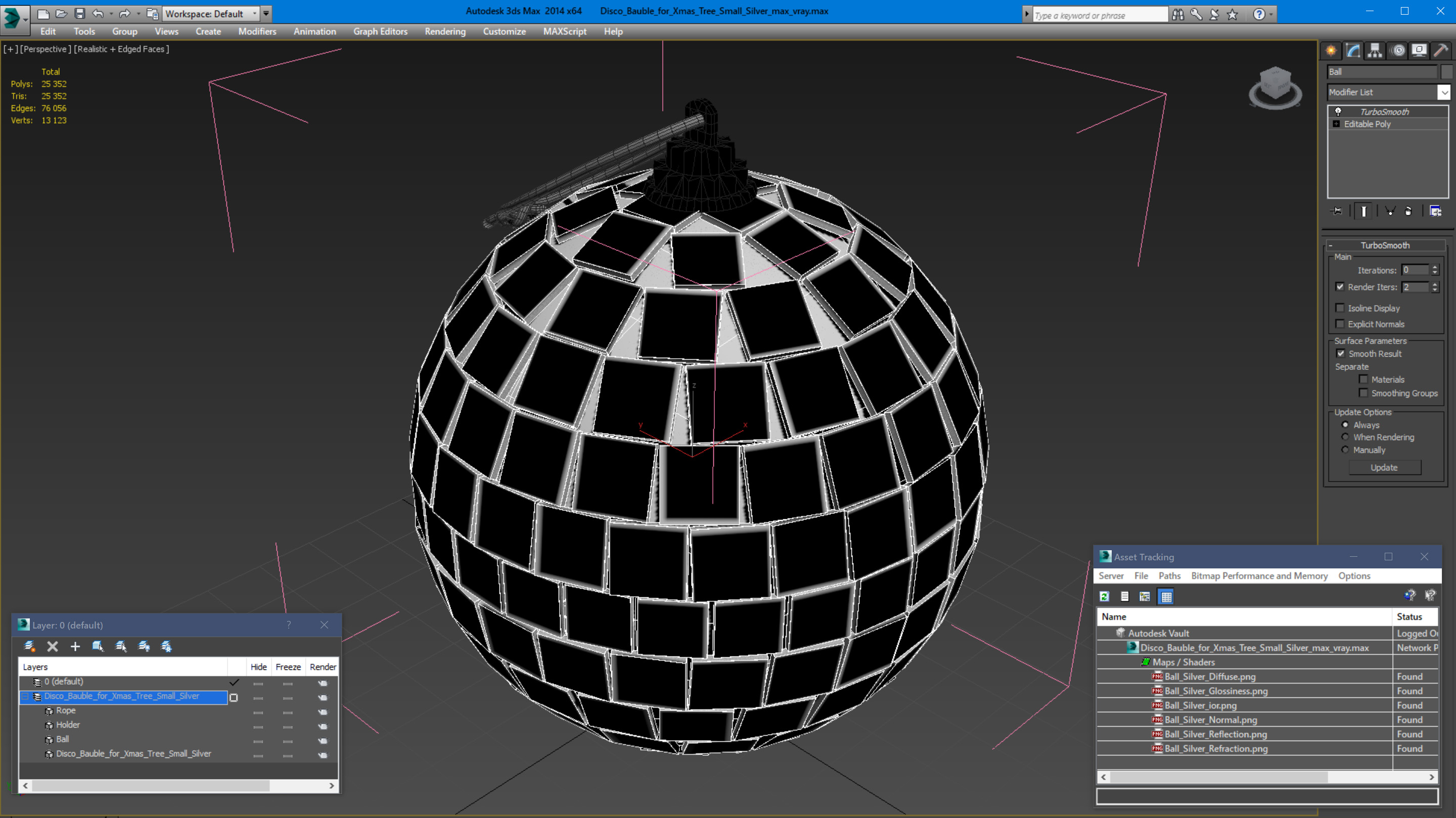Image resolution: width=1456 pixels, height=818 pixels.
Task: Click Select Highlighted Objects and Layers icon
Action: click(x=98, y=646)
